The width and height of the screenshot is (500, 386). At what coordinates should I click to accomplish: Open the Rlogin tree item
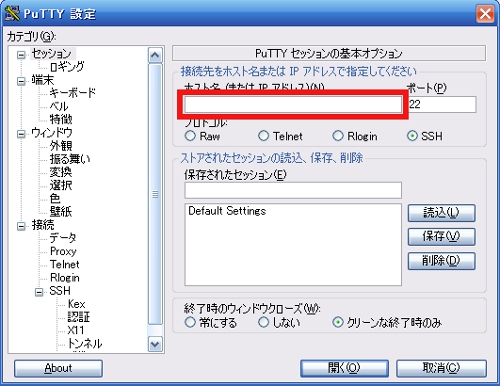(64, 277)
